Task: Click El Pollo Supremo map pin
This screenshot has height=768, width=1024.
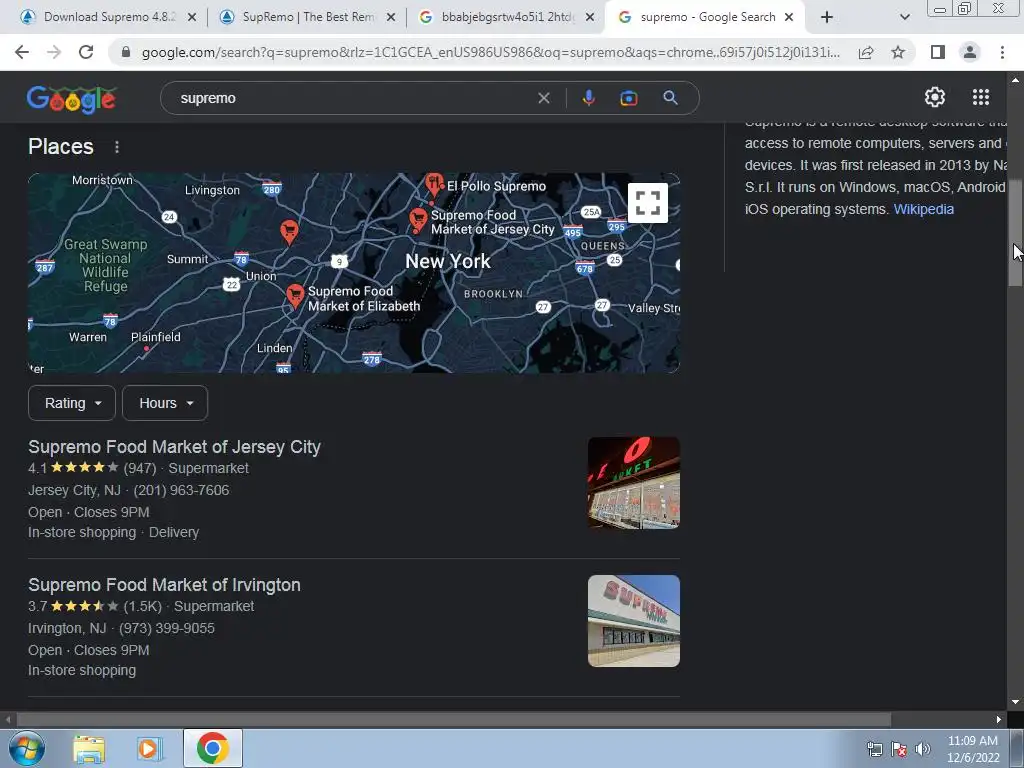Action: click(x=434, y=184)
